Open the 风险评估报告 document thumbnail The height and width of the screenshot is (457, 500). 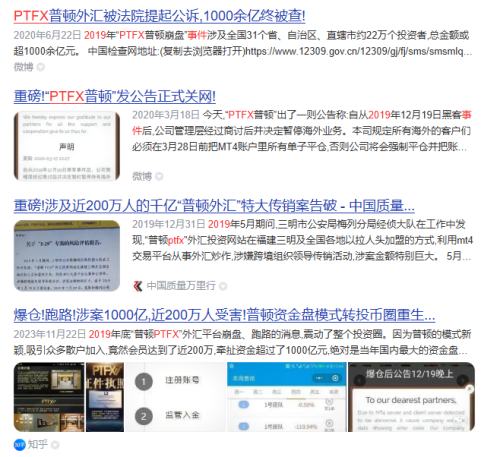click(x=67, y=256)
